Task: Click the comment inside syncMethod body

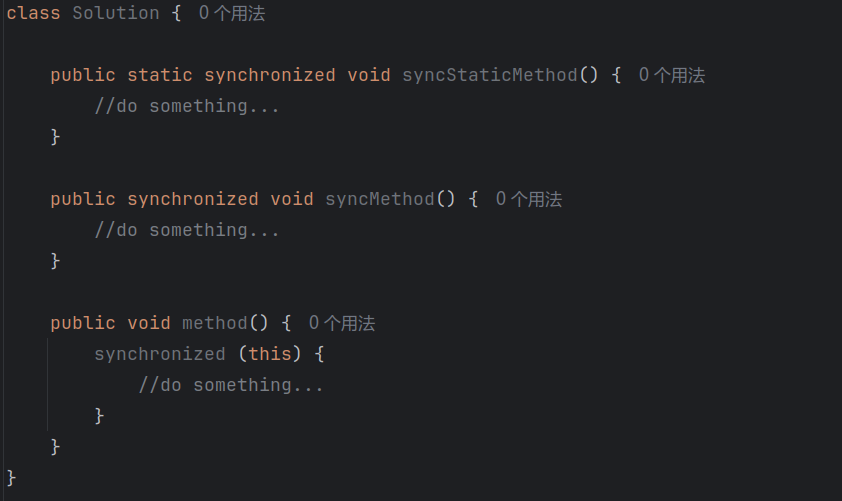Action: click(x=187, y=230)
